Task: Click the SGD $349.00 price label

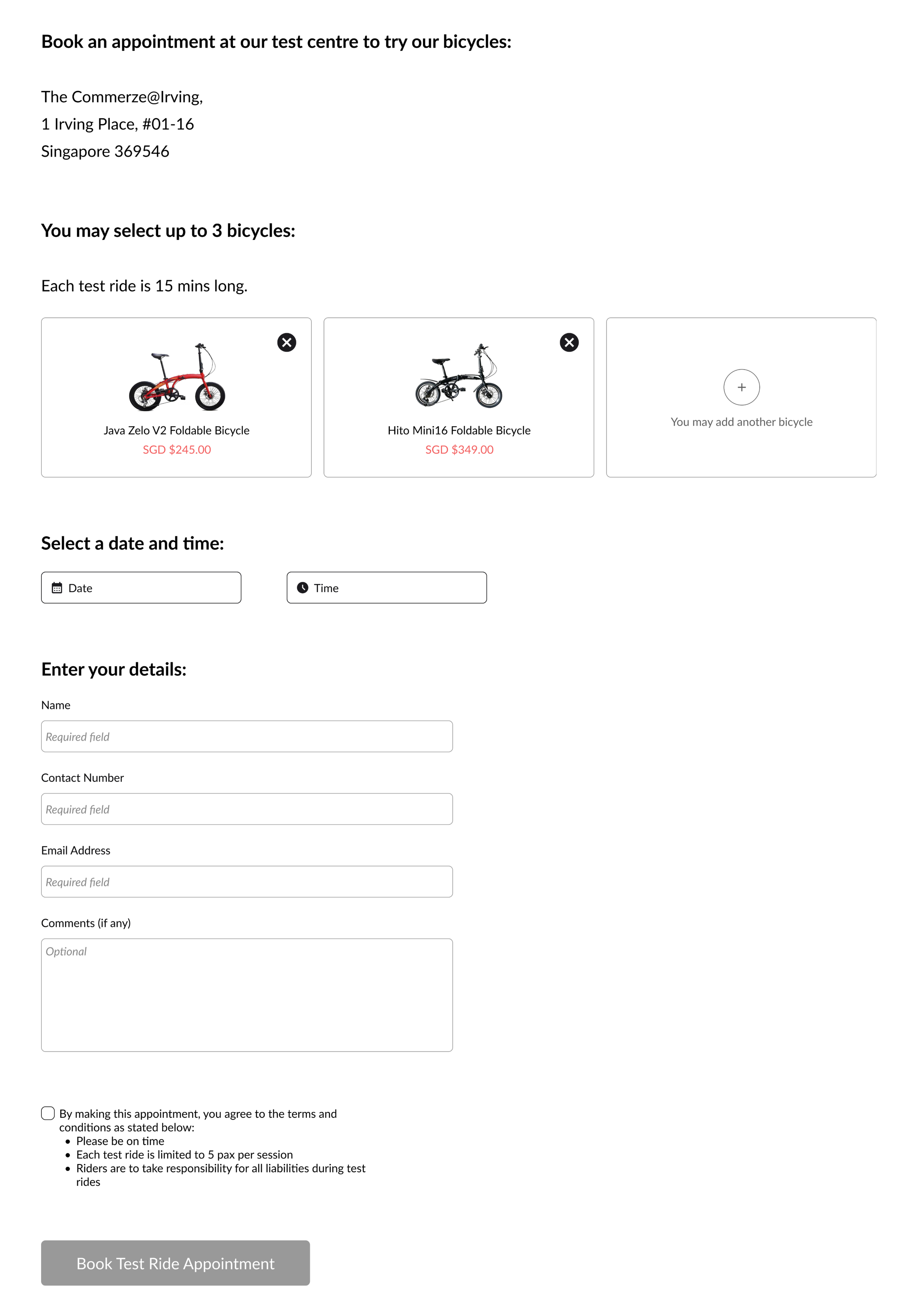Action: 459,449
